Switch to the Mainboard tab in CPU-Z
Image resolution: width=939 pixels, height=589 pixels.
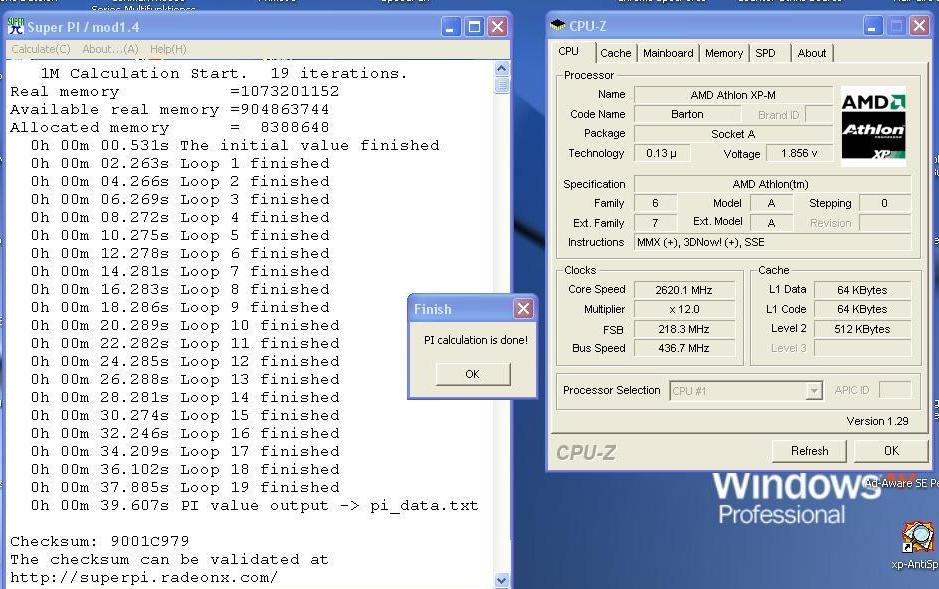coord(668,53)
